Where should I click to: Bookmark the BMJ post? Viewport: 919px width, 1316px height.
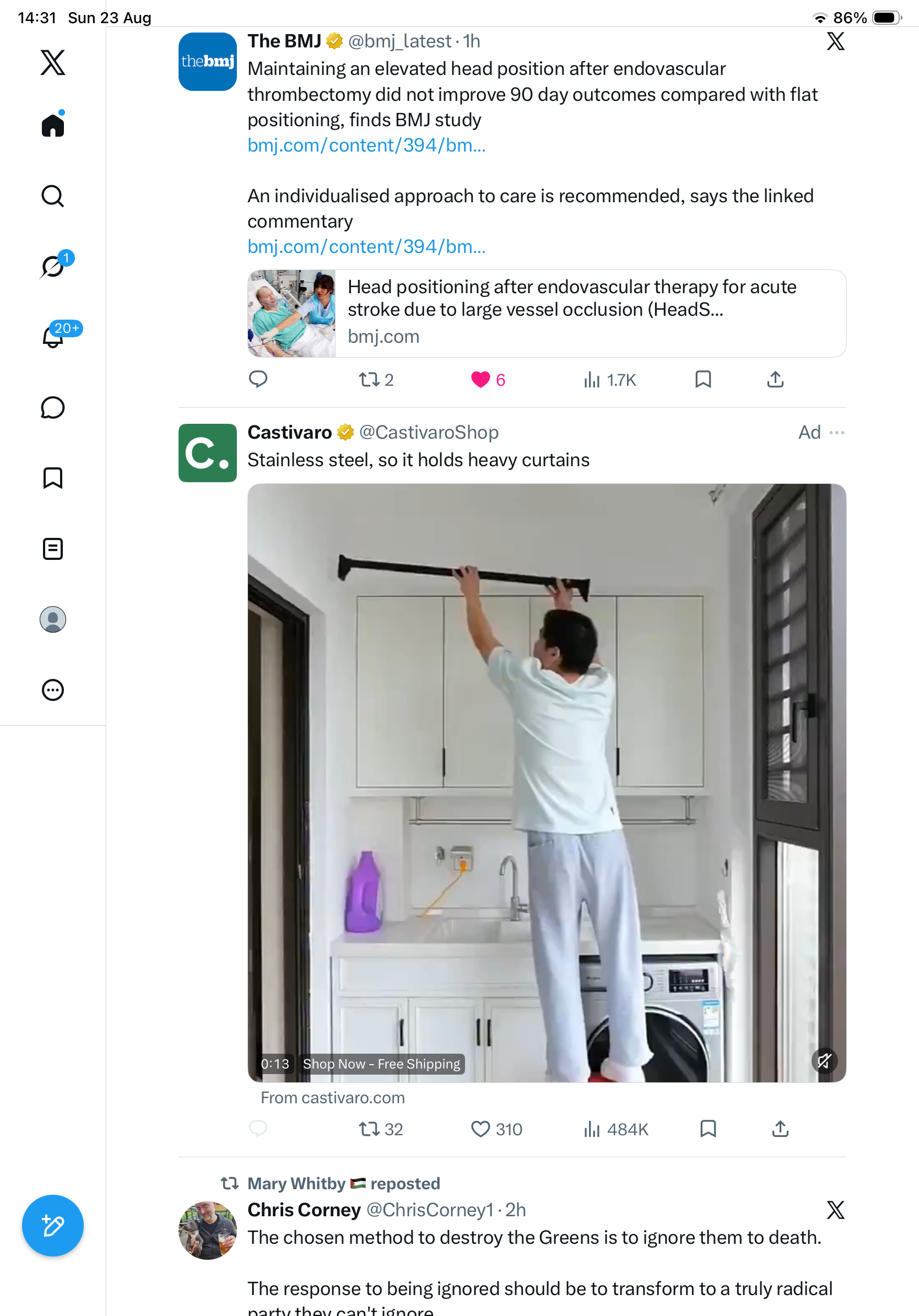(x=703, y=380)
